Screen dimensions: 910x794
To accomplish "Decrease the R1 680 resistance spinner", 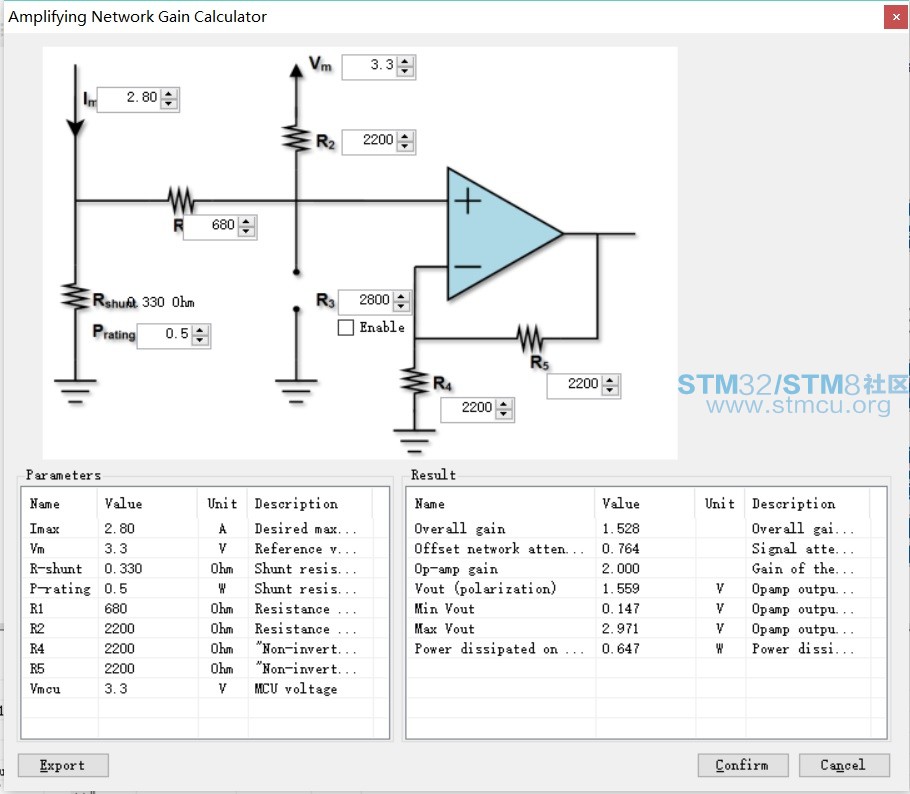I will coord(247,232).
